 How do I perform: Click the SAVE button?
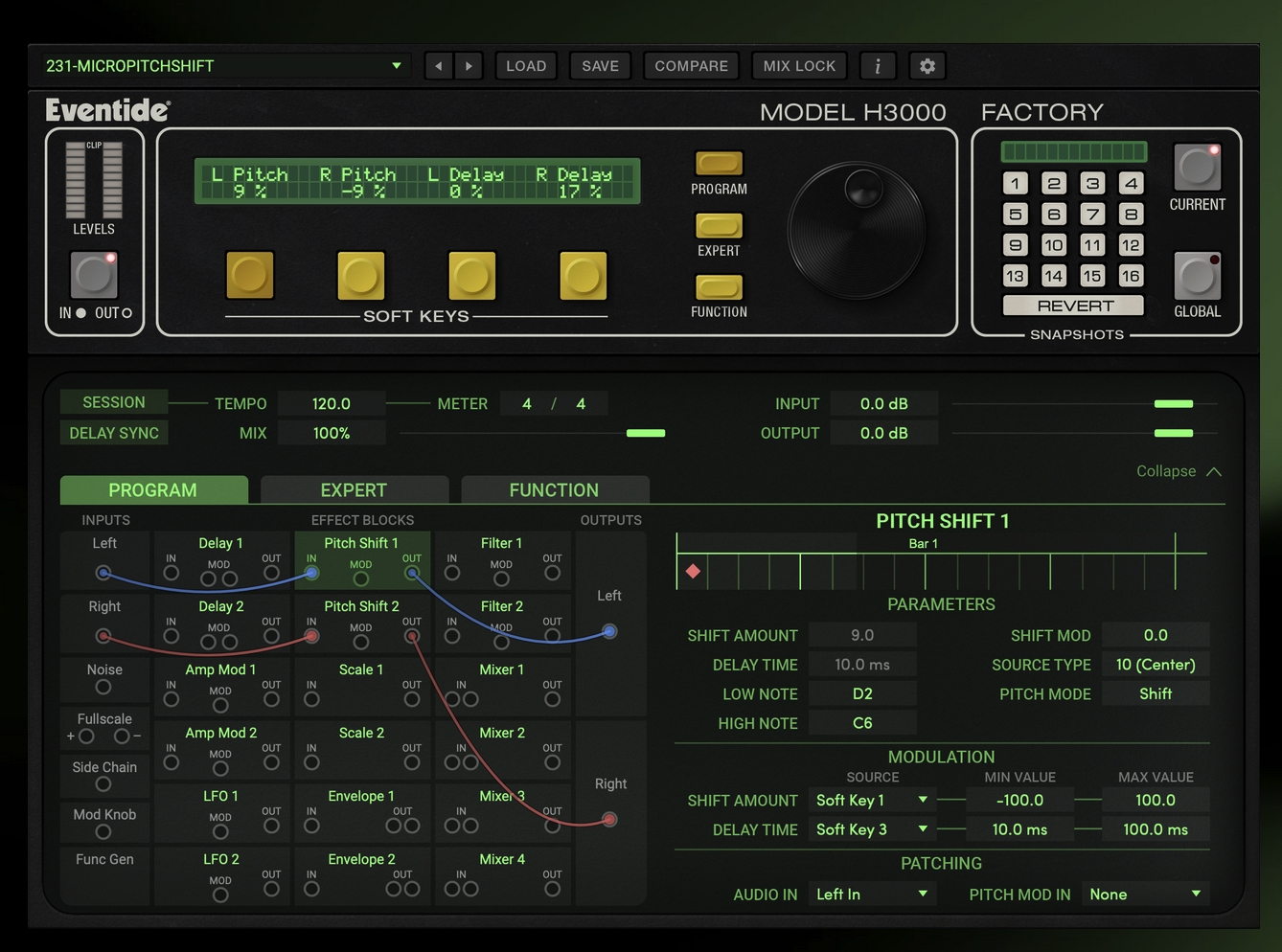[600, 66]
